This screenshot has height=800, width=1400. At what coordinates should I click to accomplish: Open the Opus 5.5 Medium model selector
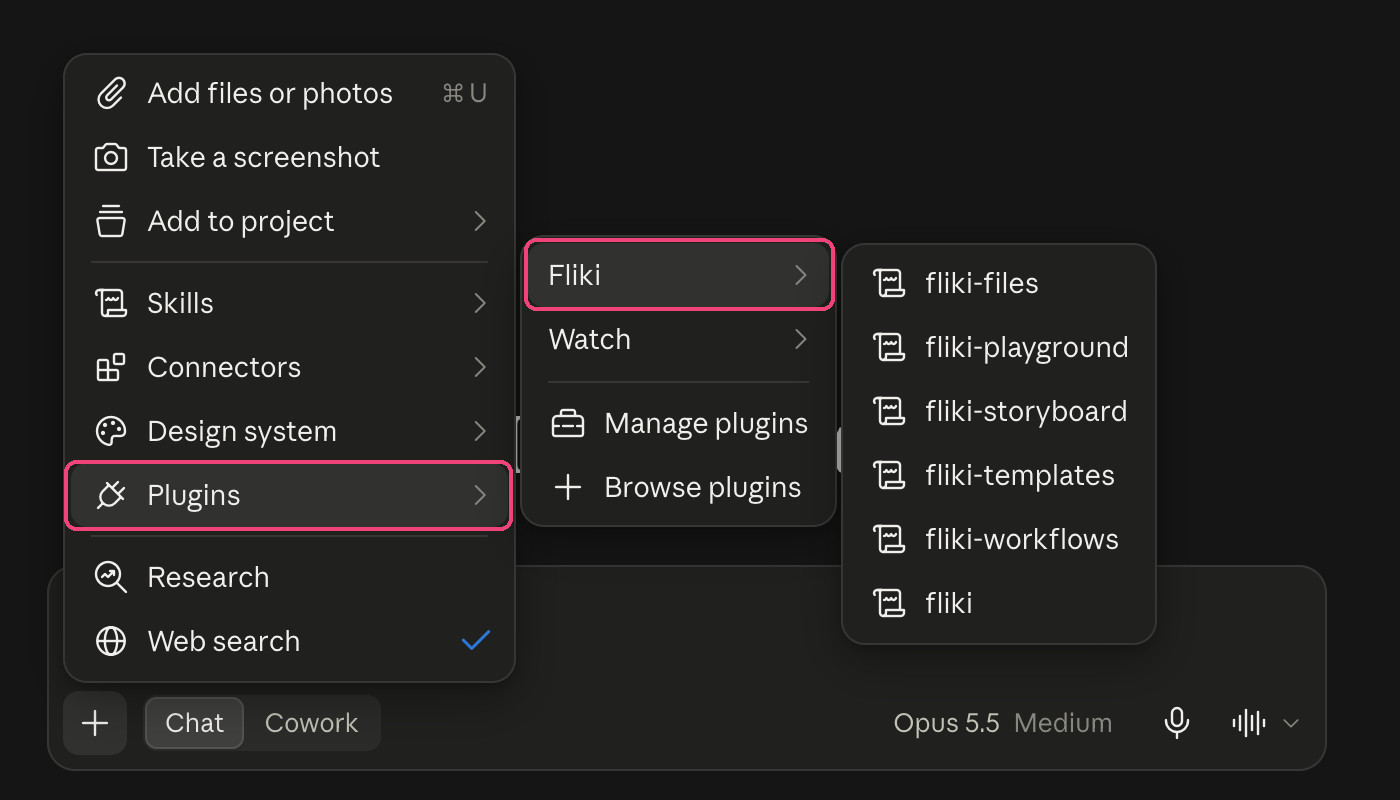tap(1003, 723)
